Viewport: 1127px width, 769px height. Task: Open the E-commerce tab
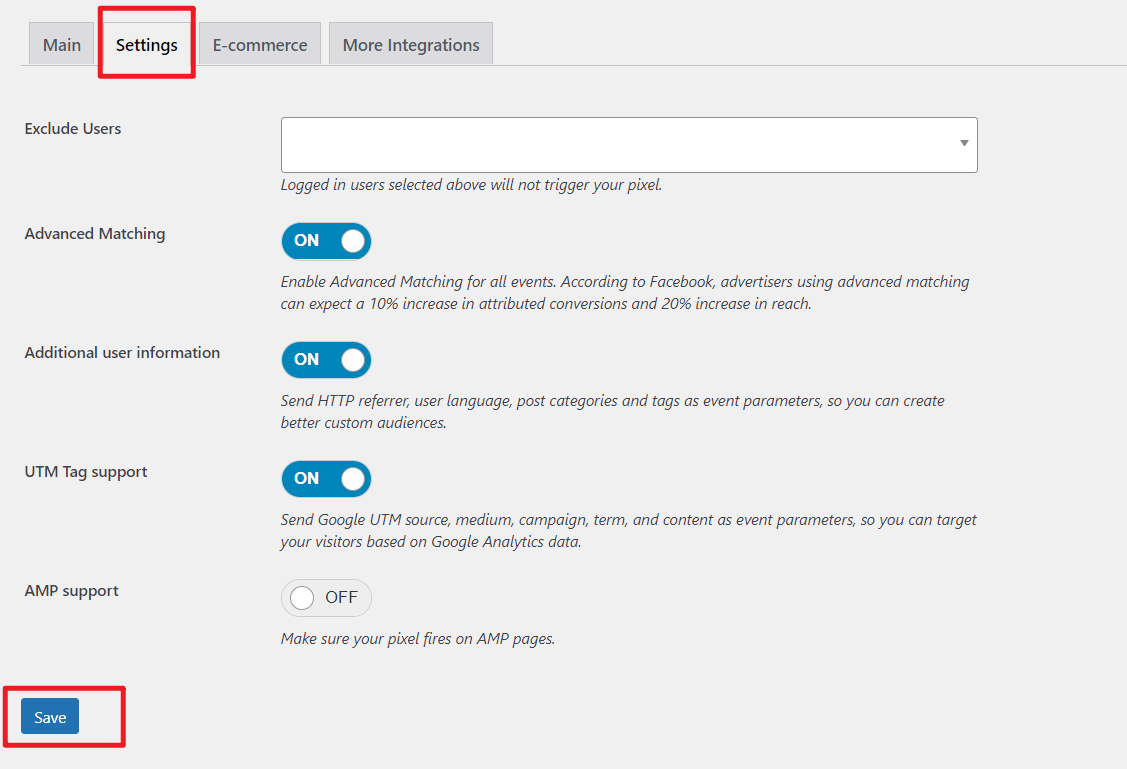(260, 45)
